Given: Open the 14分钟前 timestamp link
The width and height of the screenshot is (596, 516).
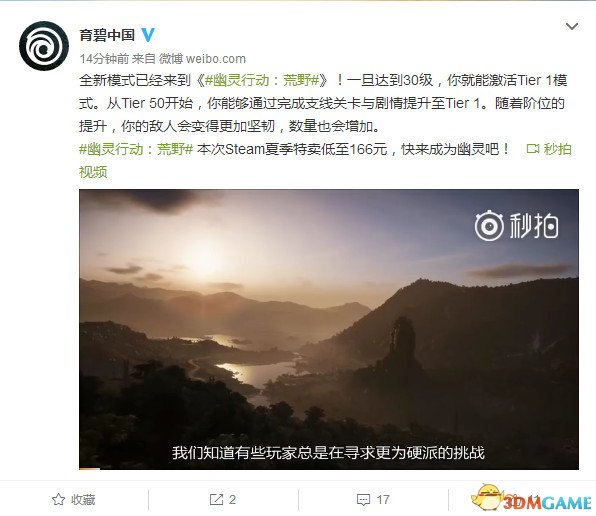Looking at the screenshot, I should click(104, 59).
